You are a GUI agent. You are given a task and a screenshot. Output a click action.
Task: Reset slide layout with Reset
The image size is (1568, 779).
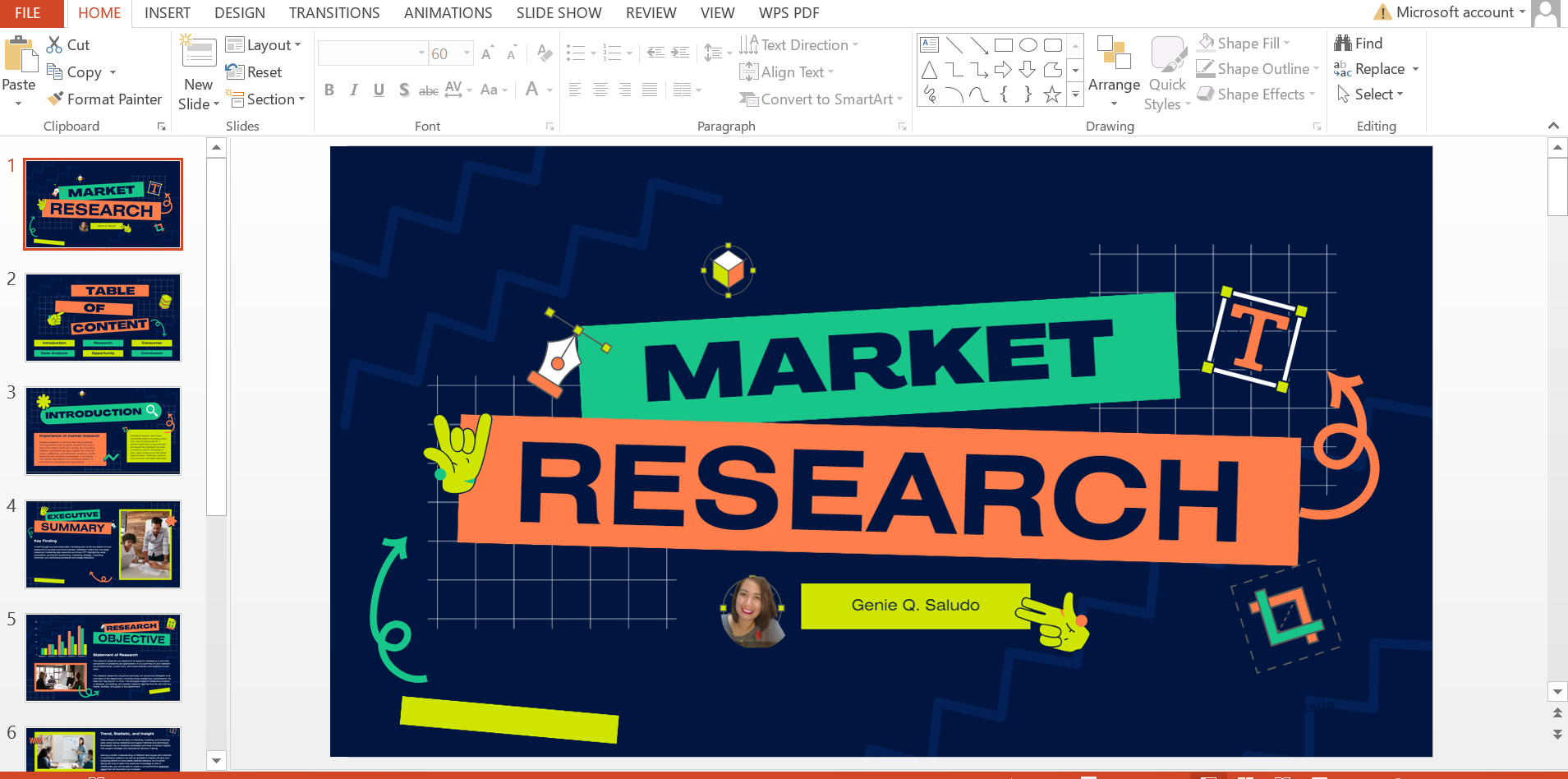[x=254, y=72]
